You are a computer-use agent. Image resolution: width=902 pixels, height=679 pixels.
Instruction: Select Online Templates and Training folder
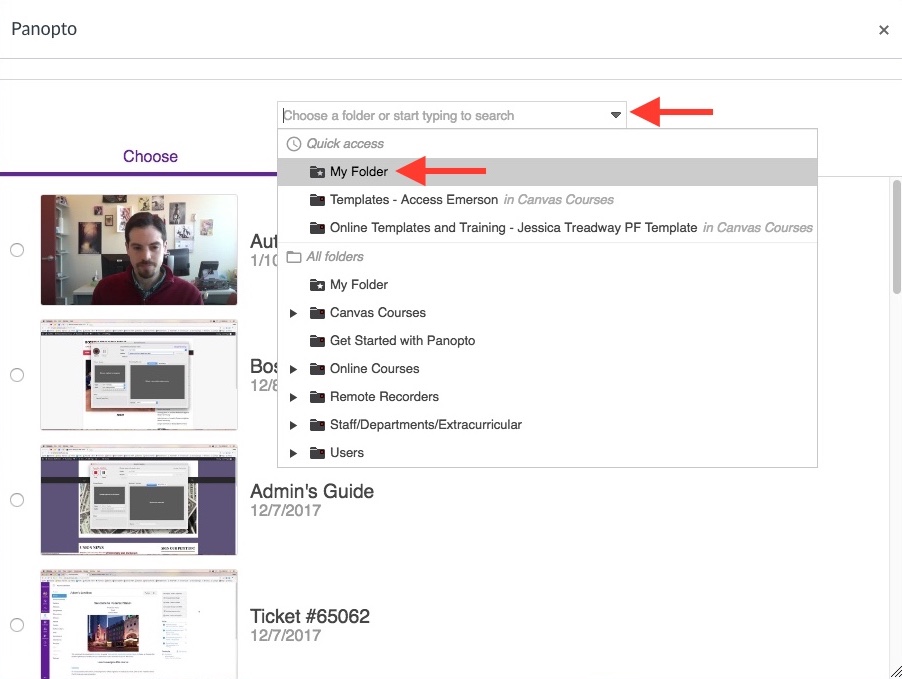[x=547, y=228]
